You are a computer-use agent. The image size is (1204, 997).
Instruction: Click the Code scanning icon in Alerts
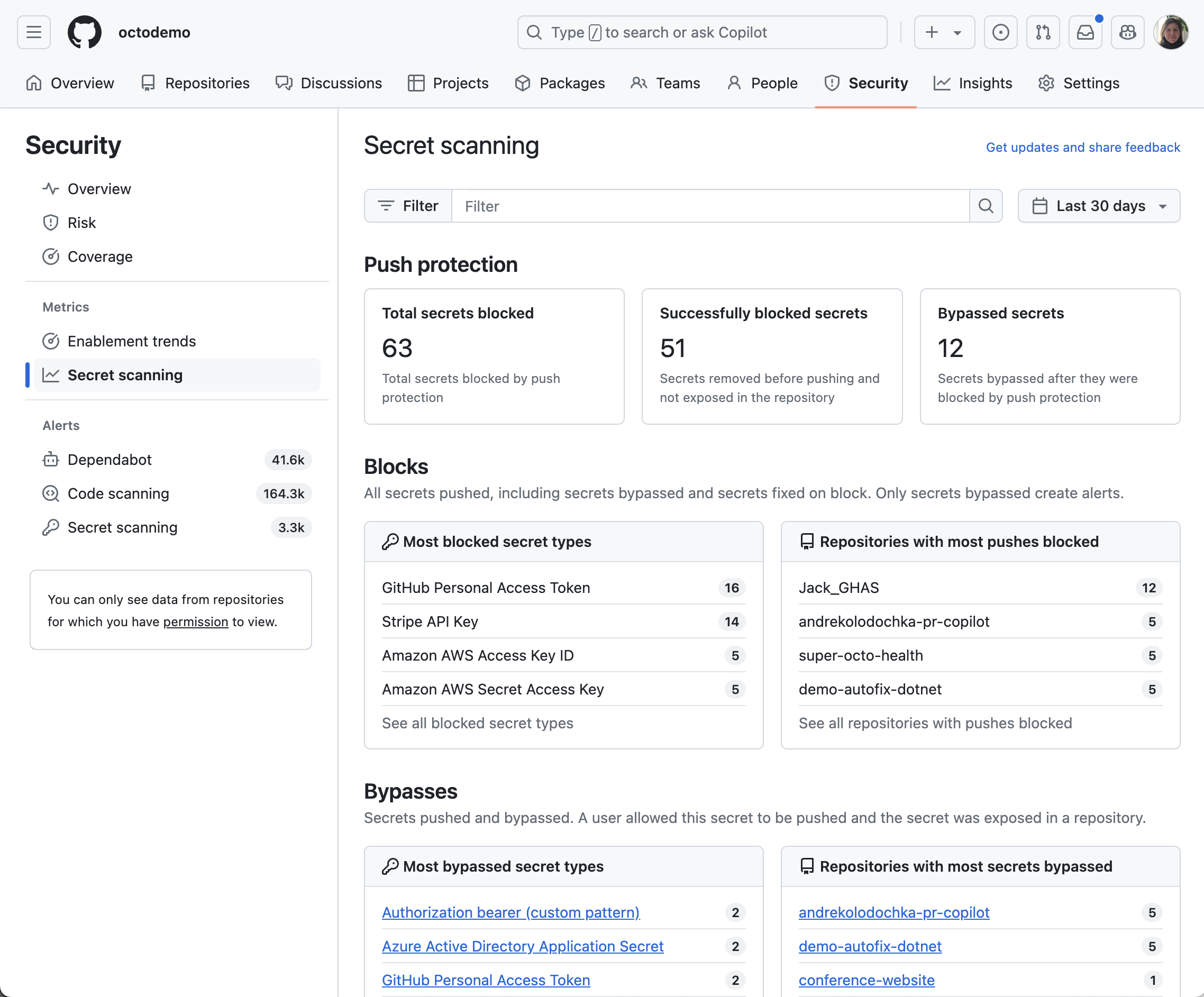point(51,493)
